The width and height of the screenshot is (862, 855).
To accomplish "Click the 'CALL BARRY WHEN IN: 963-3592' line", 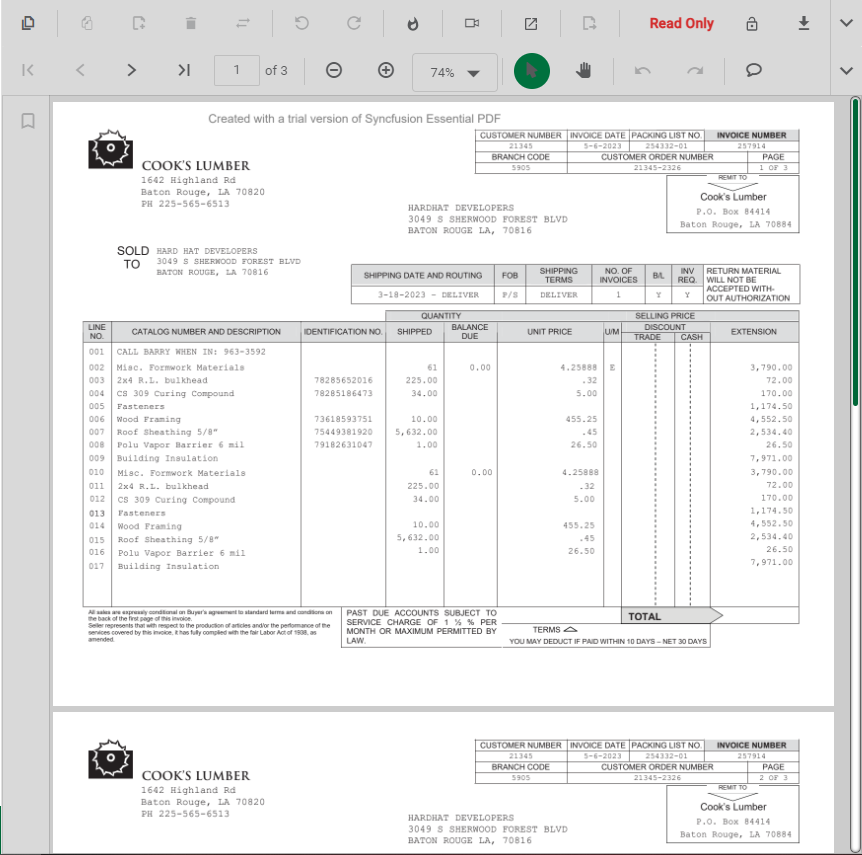I will 191,352.
